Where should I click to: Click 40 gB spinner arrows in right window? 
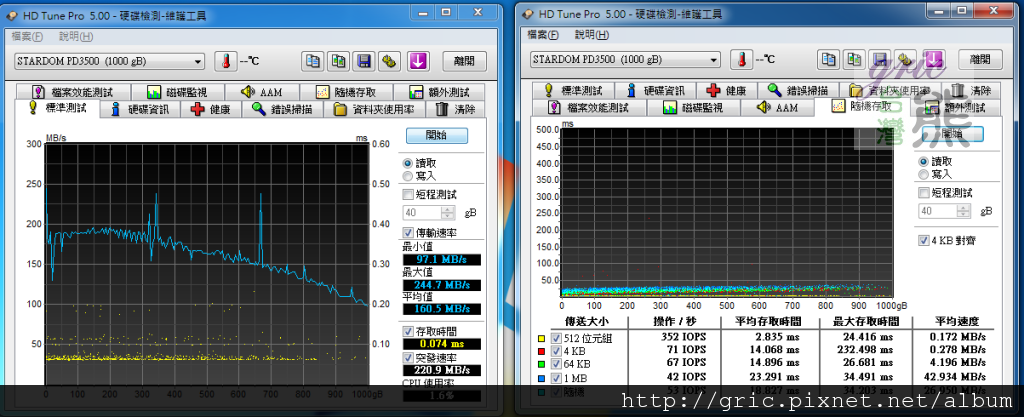click(963, 211)
